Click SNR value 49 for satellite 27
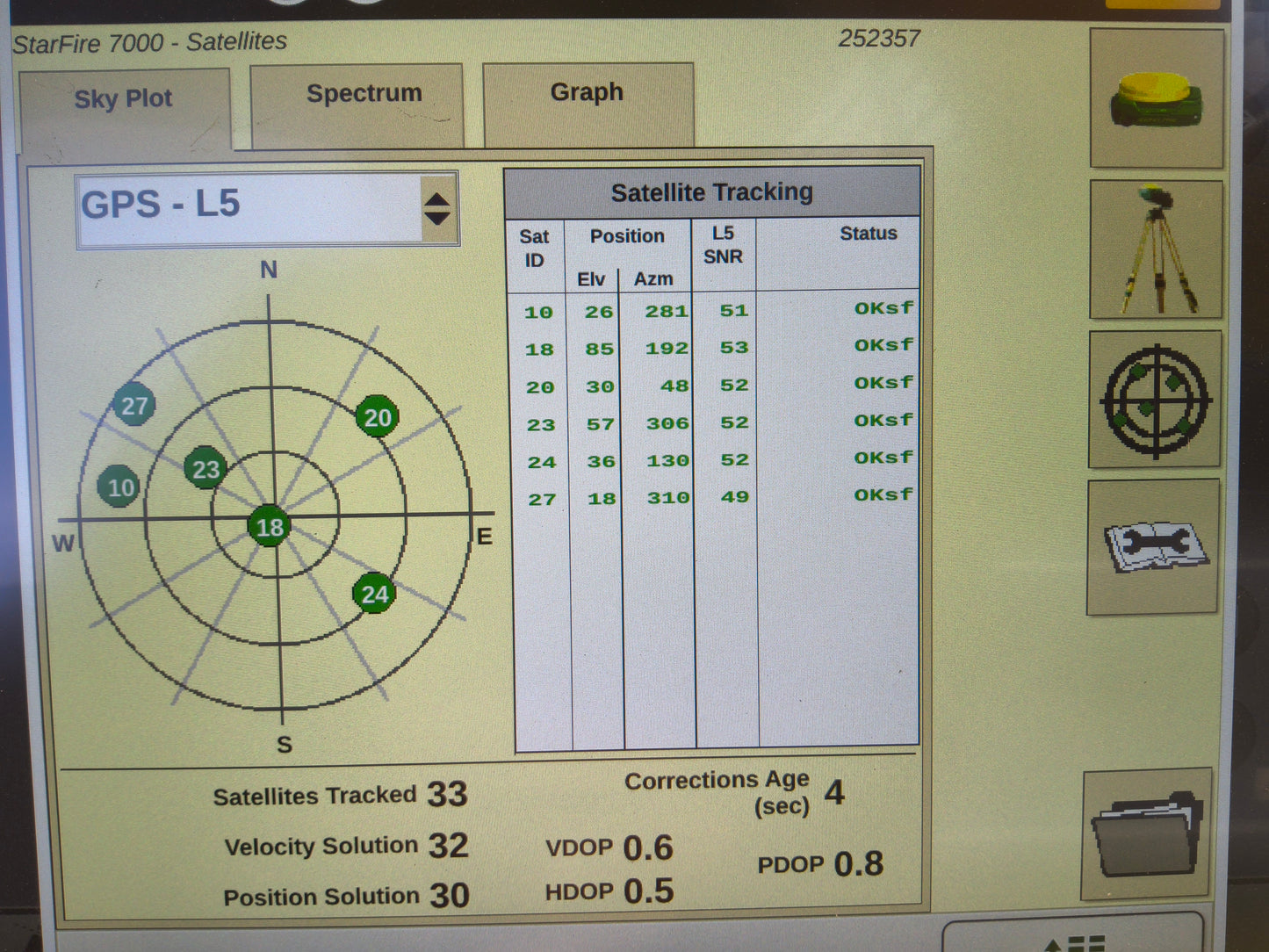 (735, 497)
